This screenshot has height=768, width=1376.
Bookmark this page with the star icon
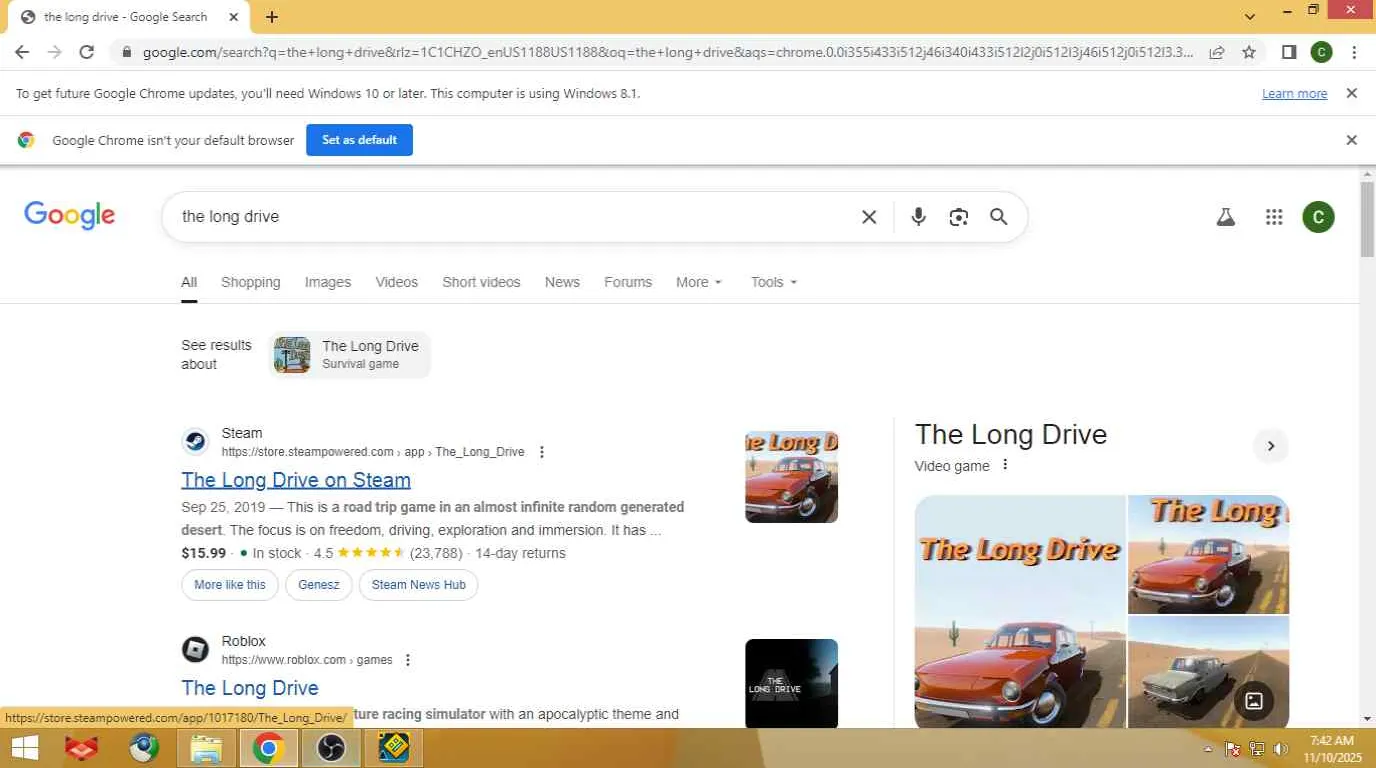pyautogui.click(x=1249, y=52)
